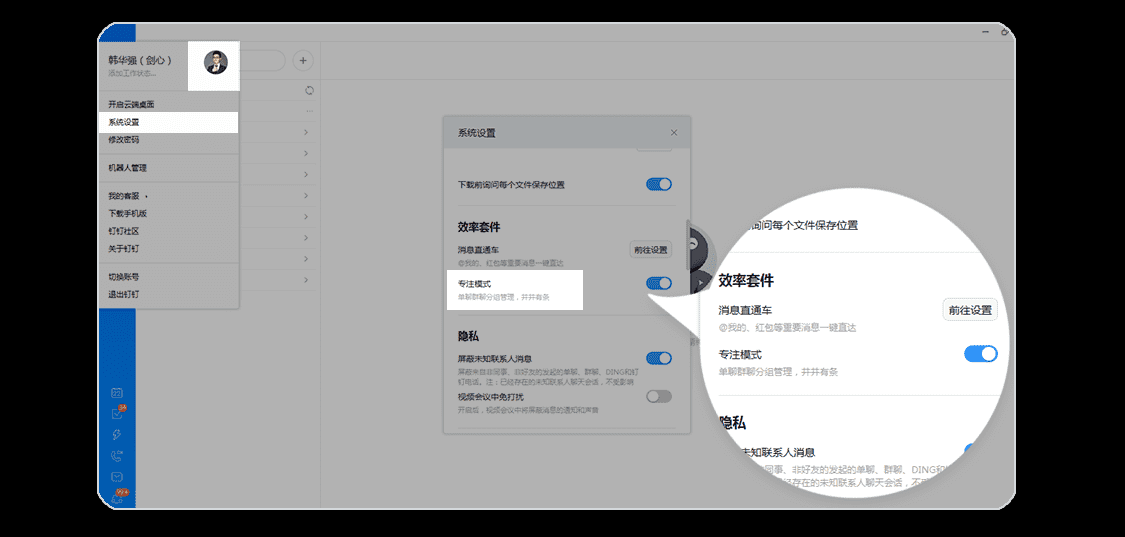Click the settings dialog vertical scrollbar

coord(686,245)
